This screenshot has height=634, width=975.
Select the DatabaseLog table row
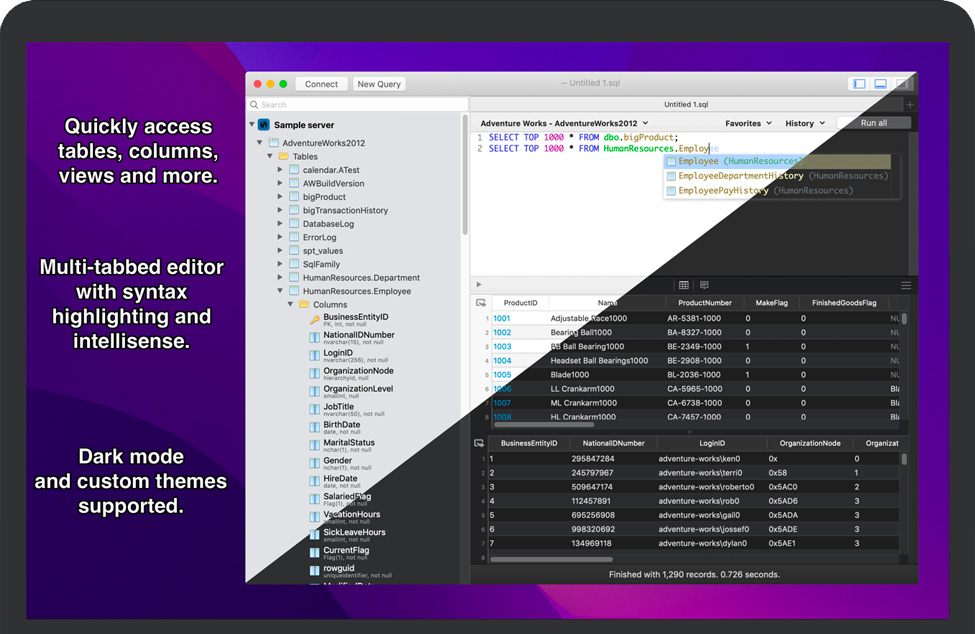328,224
